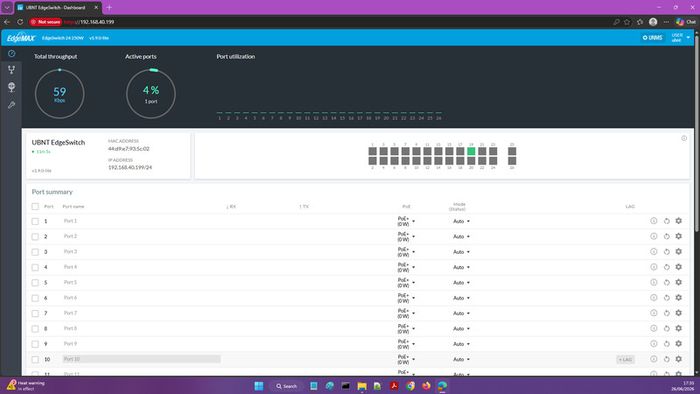Click the UNMS button in header
Viewport: 700px width, 394px height.
[652, 38]
